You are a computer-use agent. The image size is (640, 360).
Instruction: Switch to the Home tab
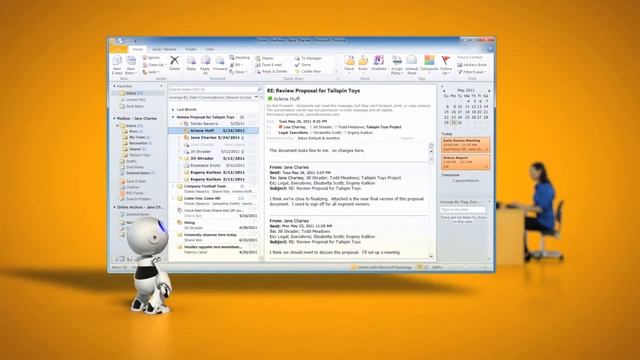click(138, 49)
